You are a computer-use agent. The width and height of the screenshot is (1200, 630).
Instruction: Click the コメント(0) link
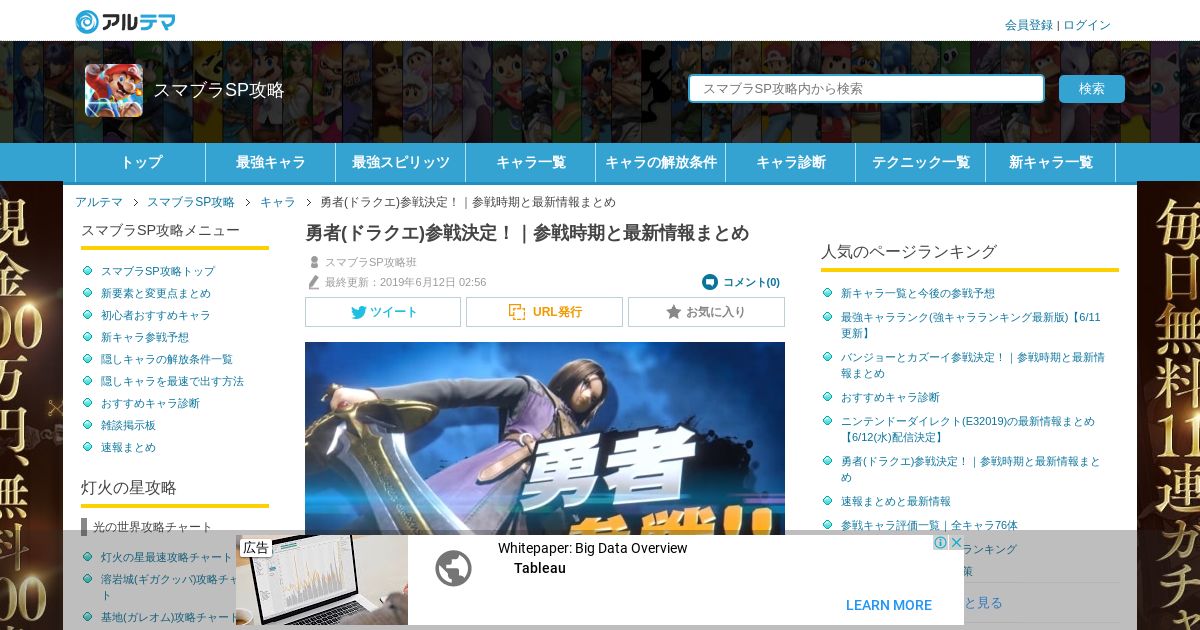click(751, 282)
